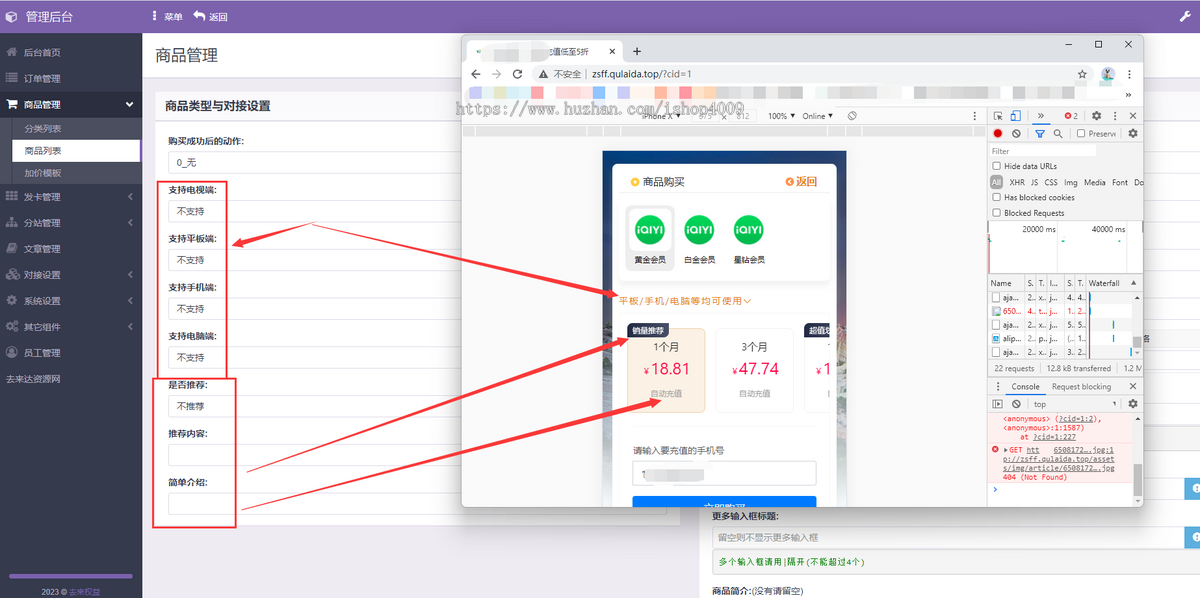This screenshot has height=598, width=1200.
Task: Switch to Request blocking drawer tab
Action: tap(1081, 386)
